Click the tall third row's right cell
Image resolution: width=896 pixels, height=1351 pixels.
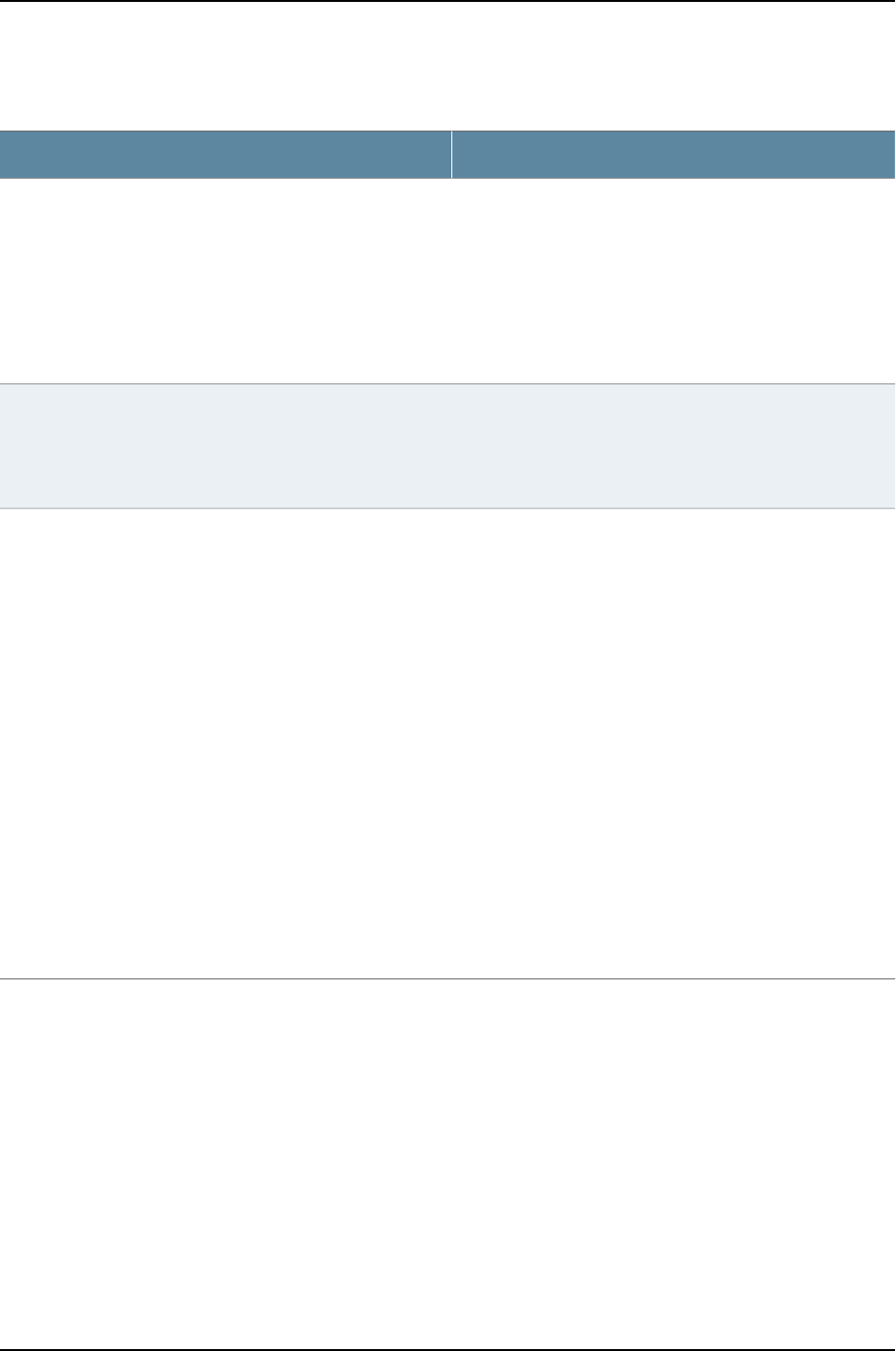(674, 743)
